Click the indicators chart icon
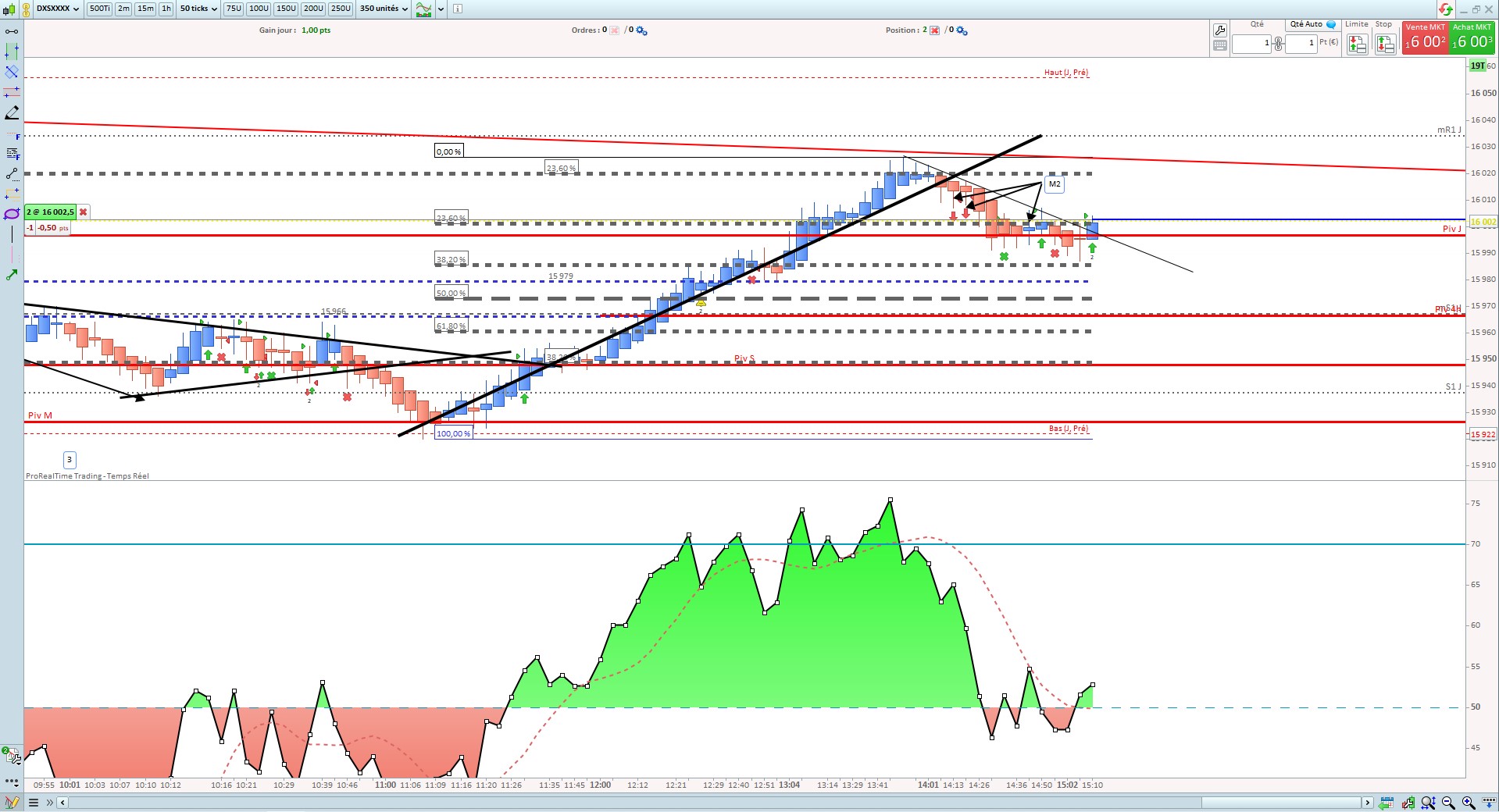 (x=423, y=9)
